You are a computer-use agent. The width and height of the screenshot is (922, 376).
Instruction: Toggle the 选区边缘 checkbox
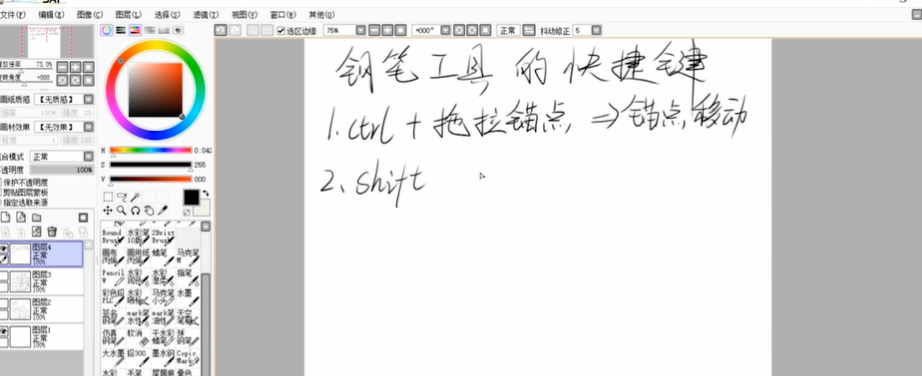[x=281, y=31]
